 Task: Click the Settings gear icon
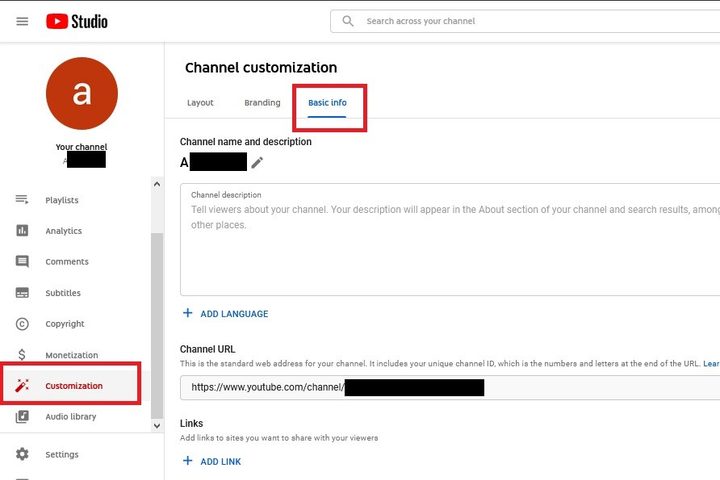point(22,454)
